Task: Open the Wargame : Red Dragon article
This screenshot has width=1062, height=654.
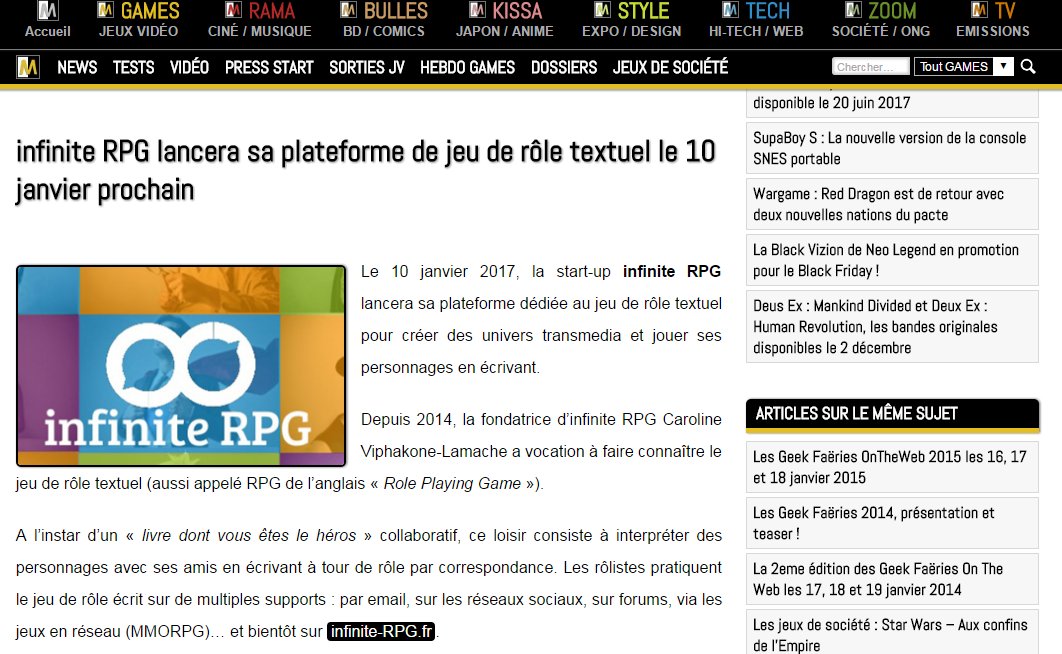Action: click(x=892, y=204)
